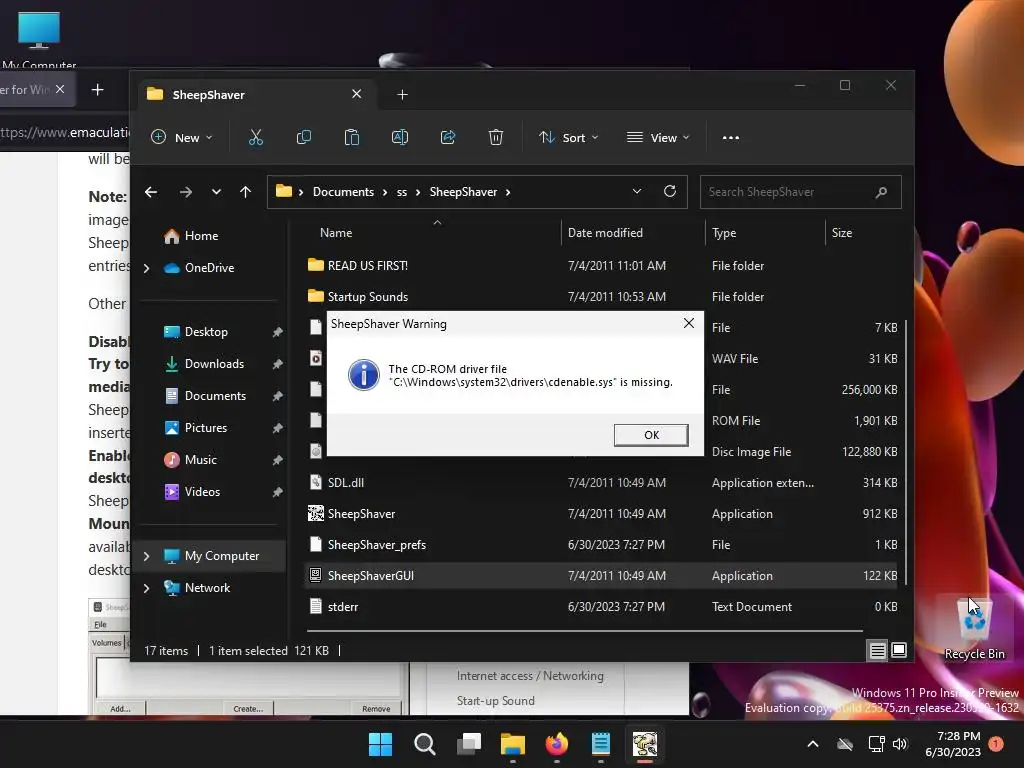This screenshot has height=768, width=1024.
Task: Select the Startup Sounds folder
Action: pyautogui.click(x=601, y=296)
